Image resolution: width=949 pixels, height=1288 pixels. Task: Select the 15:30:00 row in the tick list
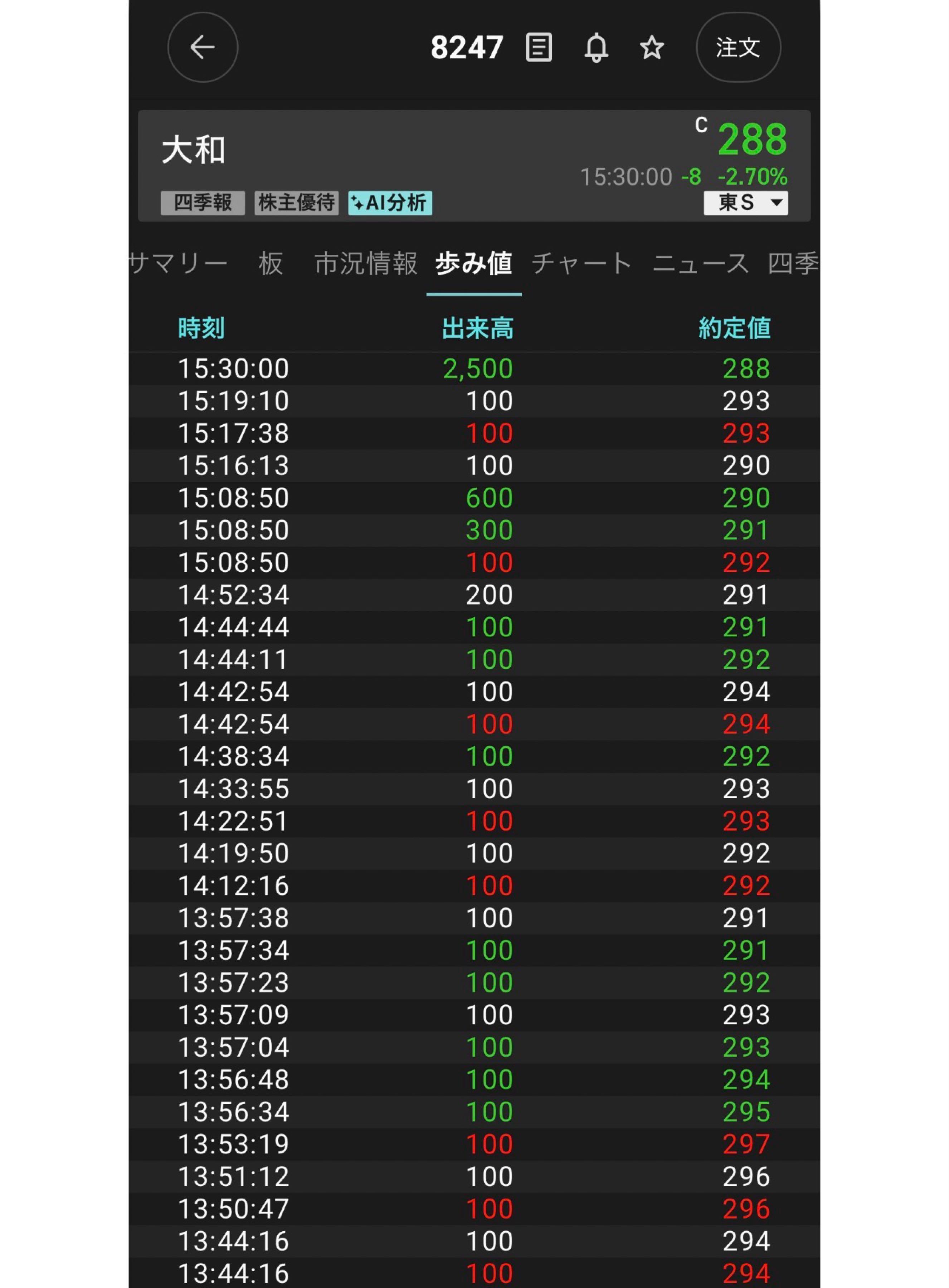click(x=474, y=369)
